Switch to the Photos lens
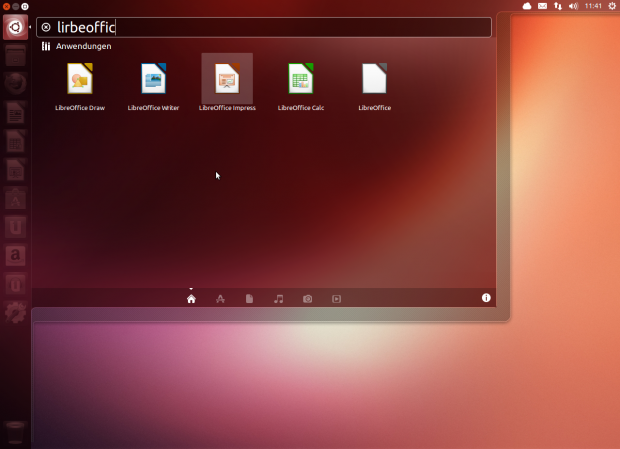 (x=307, y=299)
